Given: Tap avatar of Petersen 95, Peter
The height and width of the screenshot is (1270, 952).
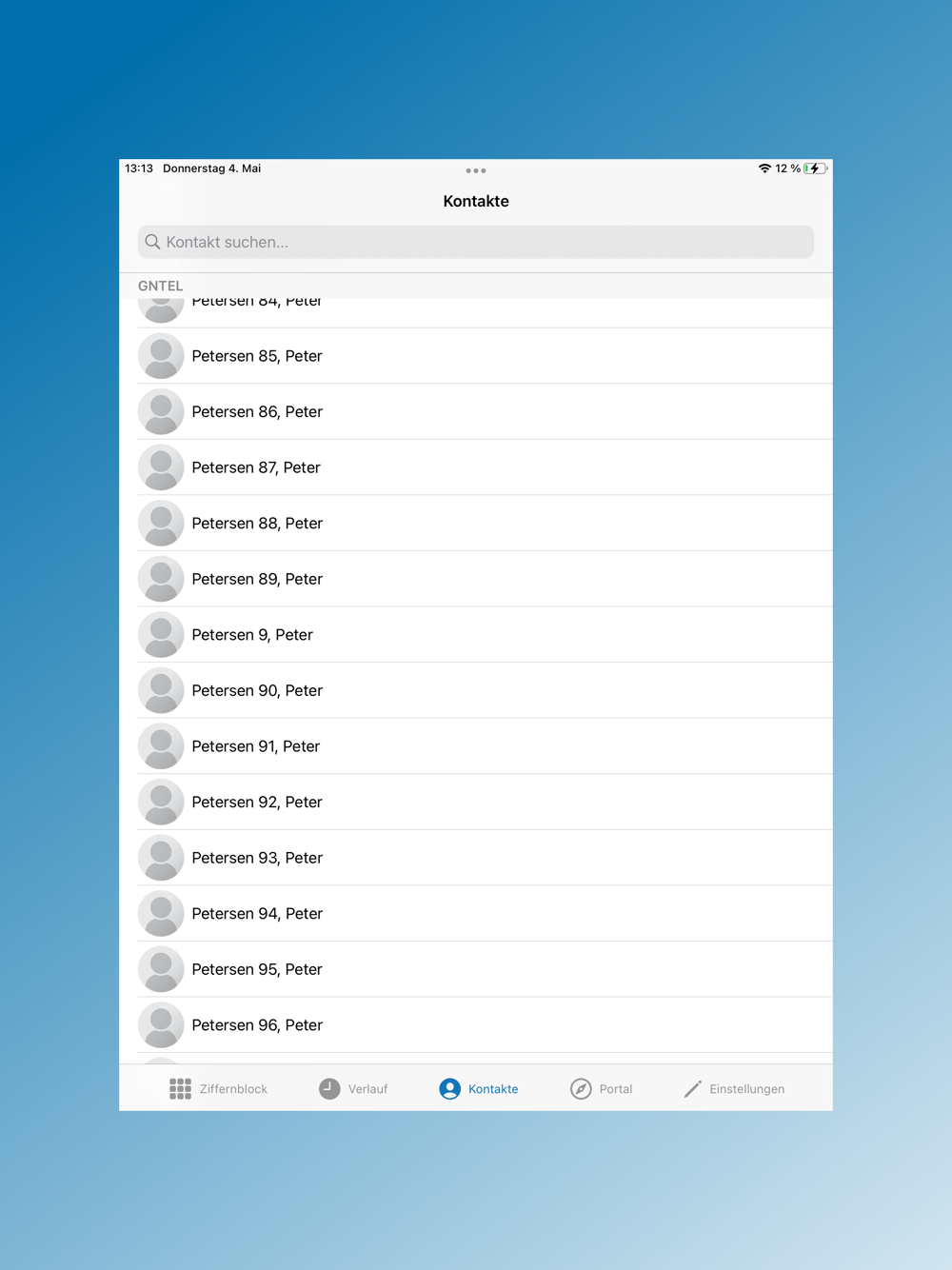Looking at the screenshot, I should tap(161, 969).
